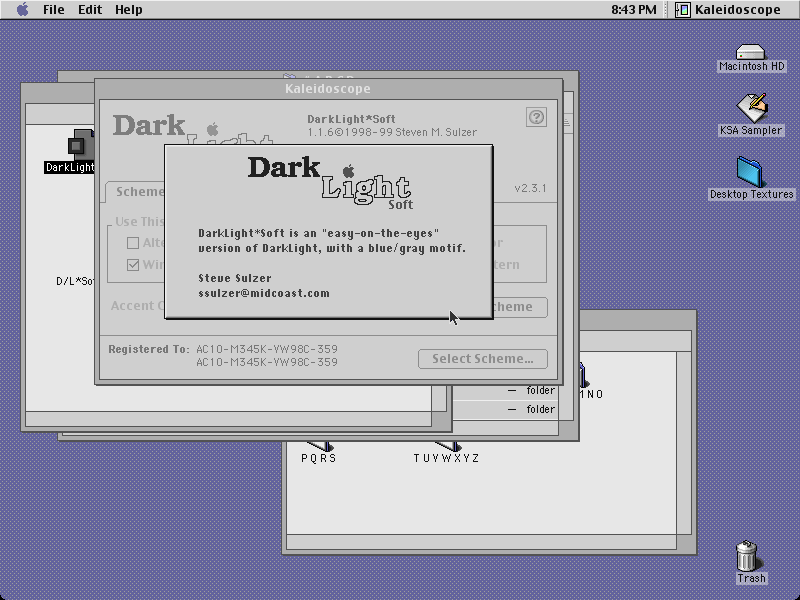800x600 pixels.
Task: Click the PQRS folder label
Action: [319, 458]
